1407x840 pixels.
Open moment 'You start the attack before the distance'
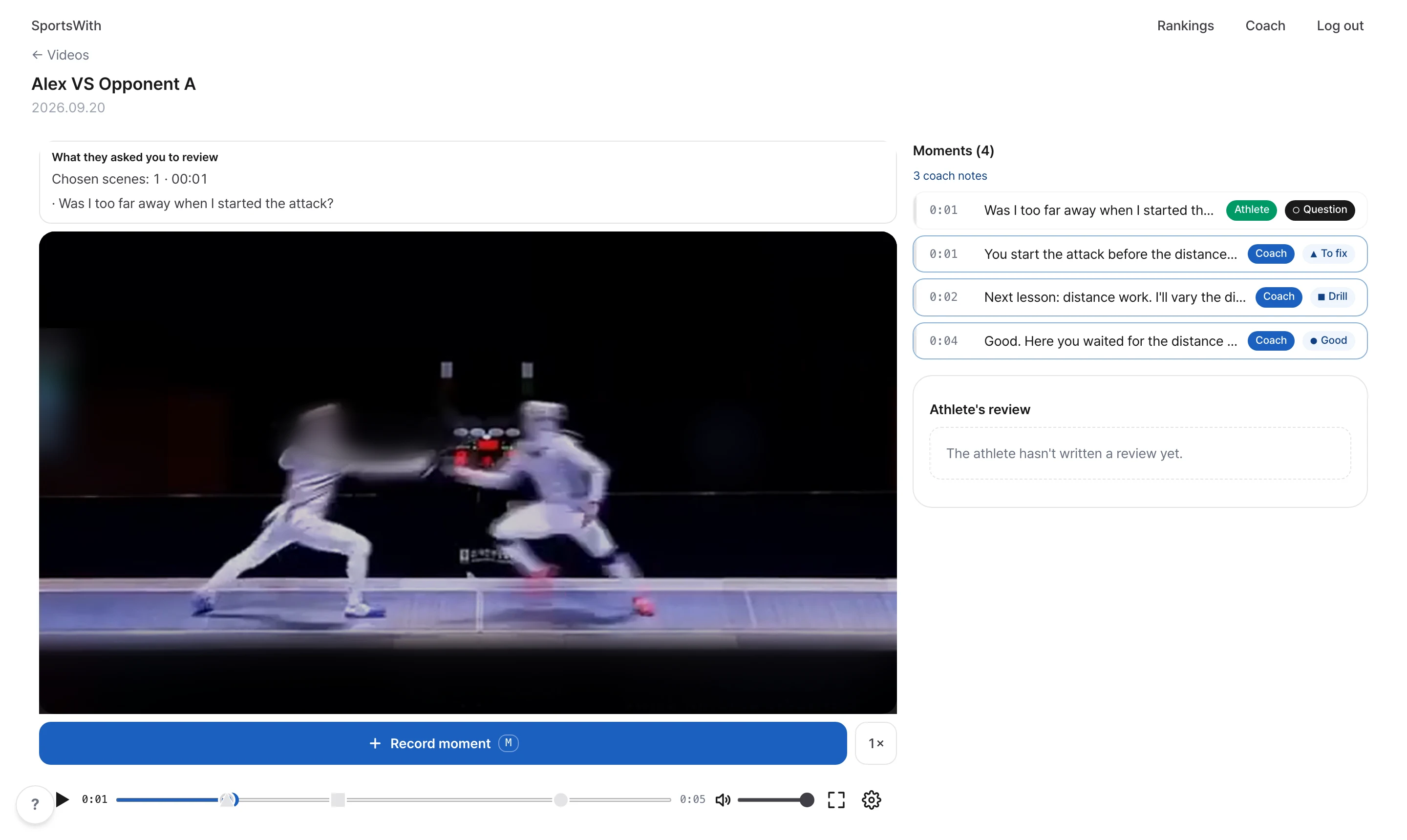(1140, 253)
